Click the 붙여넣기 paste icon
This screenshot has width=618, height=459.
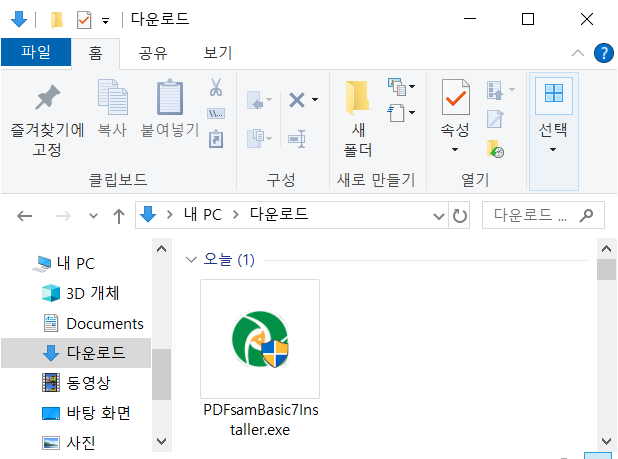coord(170,97)
